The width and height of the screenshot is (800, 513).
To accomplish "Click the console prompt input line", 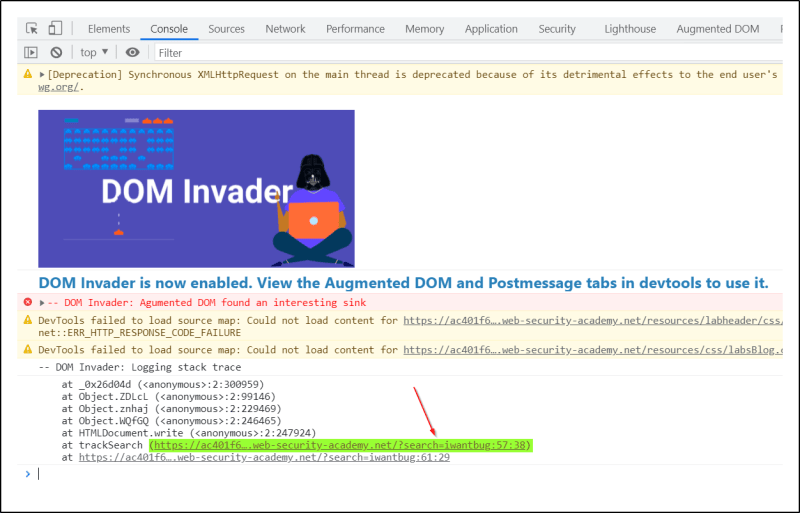I will click(408, 474).
